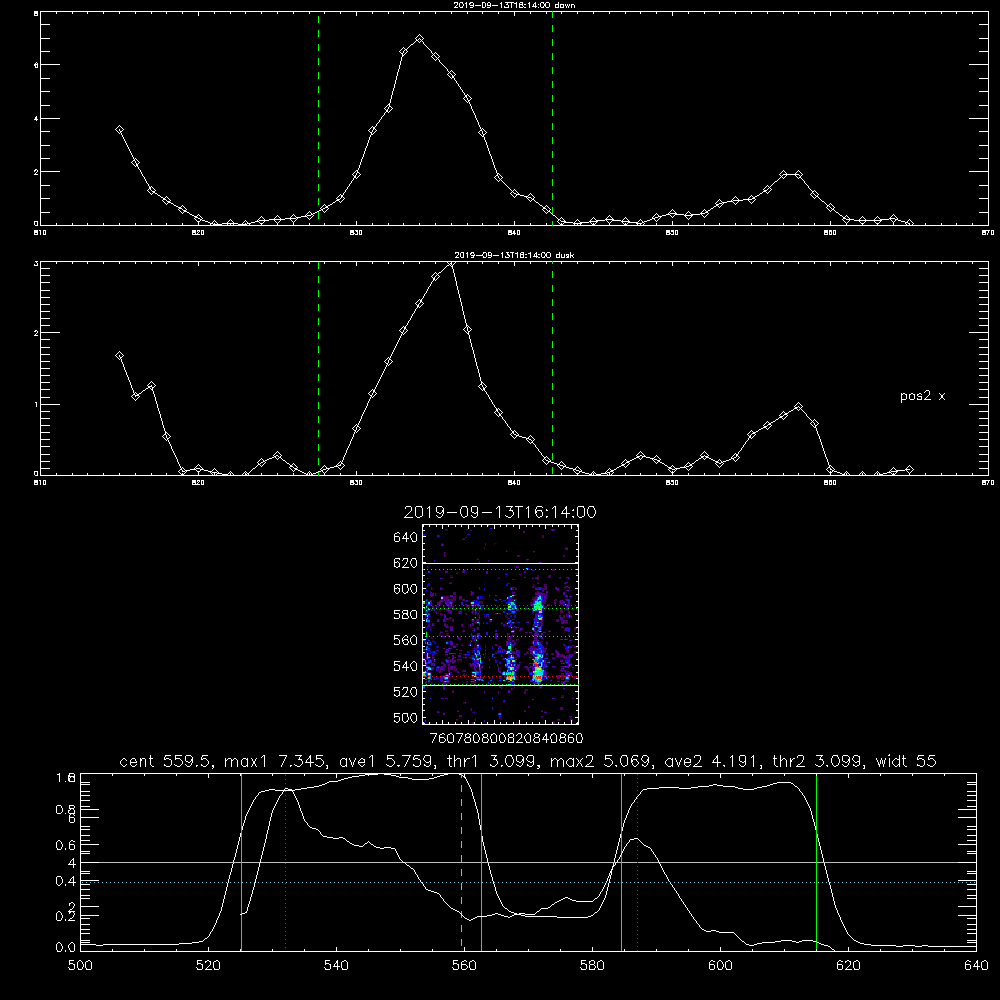Click the '2019-09-13T16:14:00 dusk' plot title
This screenshot has width=1000, height=1000.
pos(514,255)
